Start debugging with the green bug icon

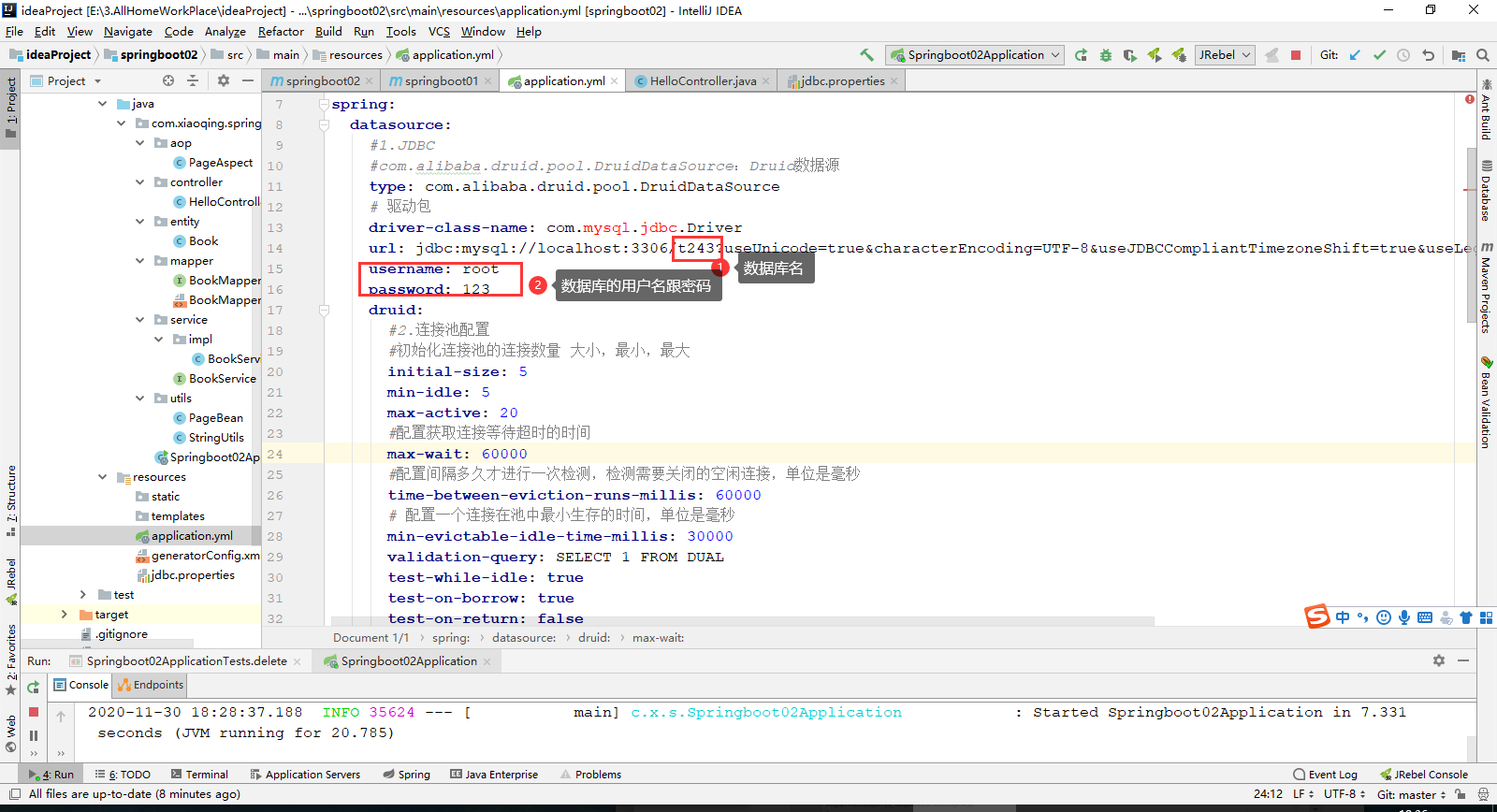pos(1105,55)
